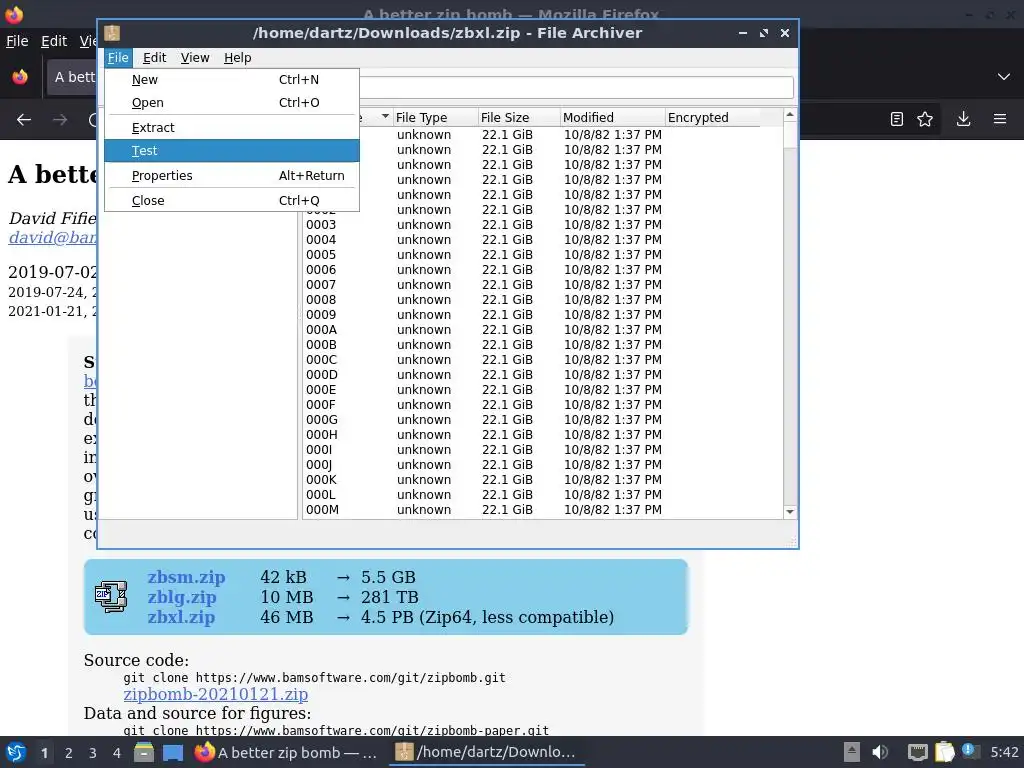Choose New from the File menu

[x=232, y=80]
